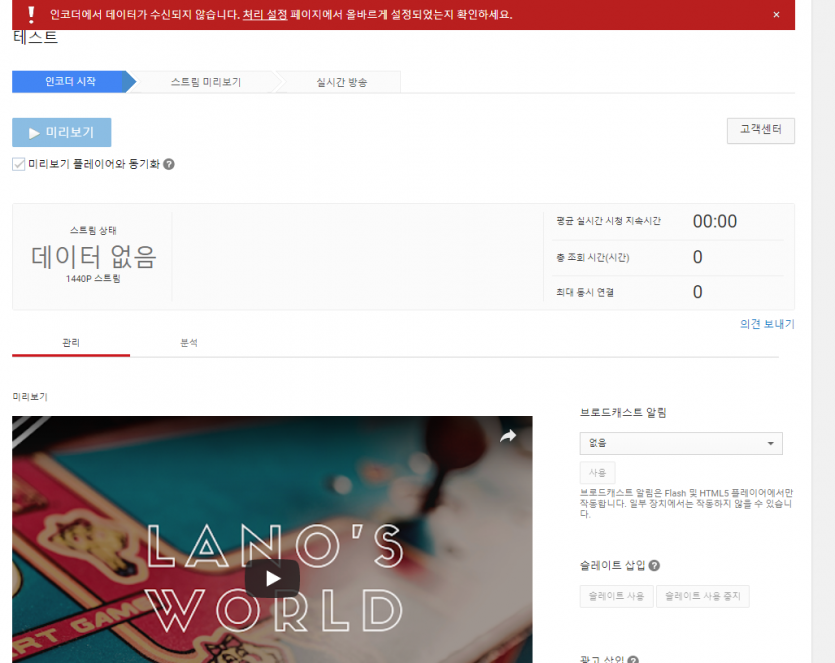Switch to the 분석 tab
Viewport: 835px width, 663px height.
(x=189, y=342)
